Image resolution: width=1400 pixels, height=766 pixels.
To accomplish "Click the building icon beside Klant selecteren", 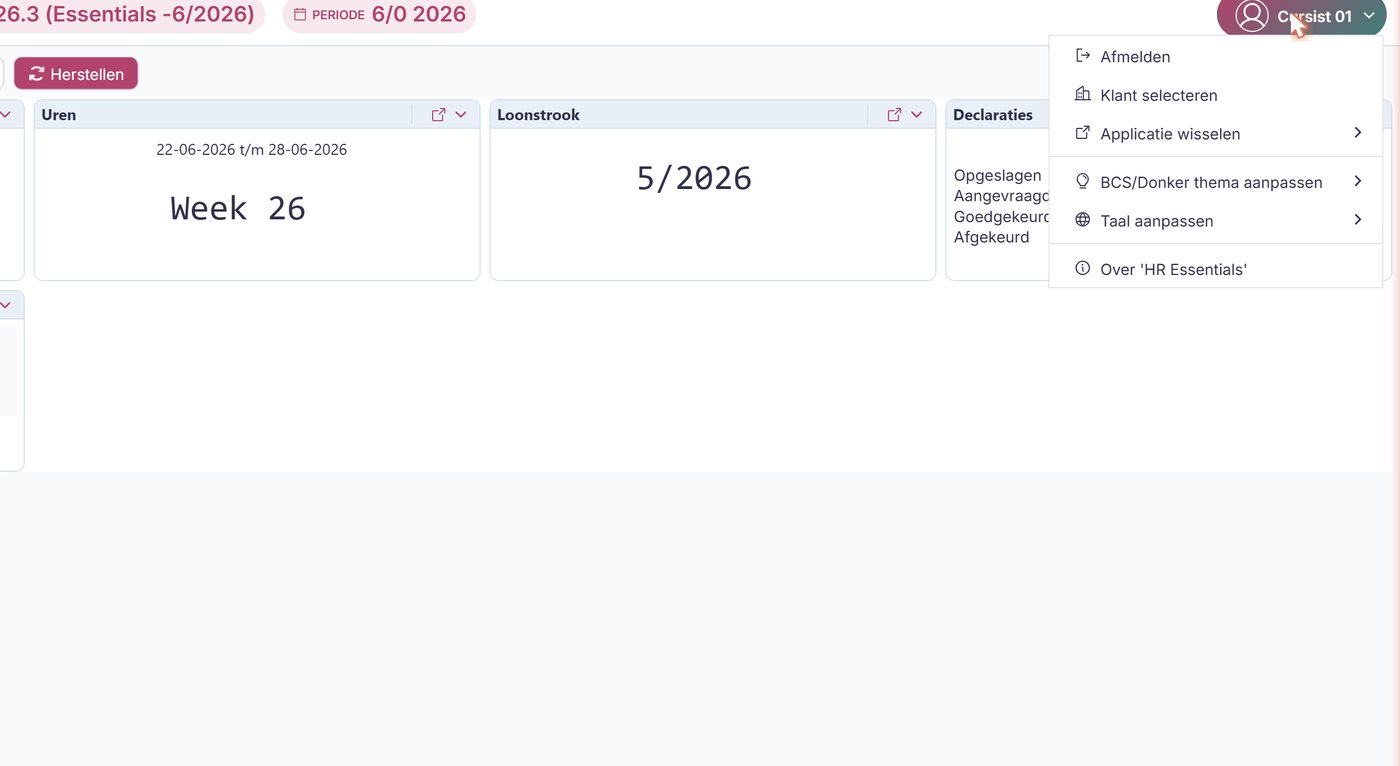I will pos(1082,94).
